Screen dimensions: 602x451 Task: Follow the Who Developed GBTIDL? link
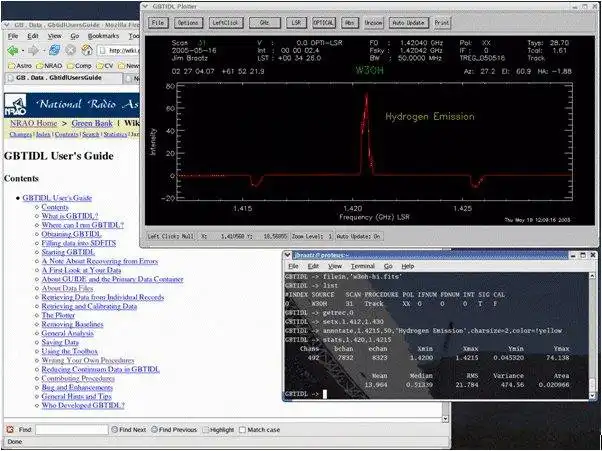coord(83,405)
